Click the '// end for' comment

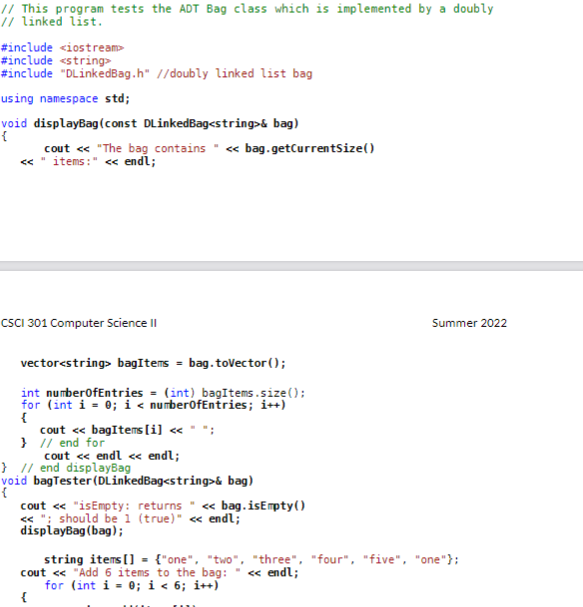pyautogui.click(x=72, y=443)
